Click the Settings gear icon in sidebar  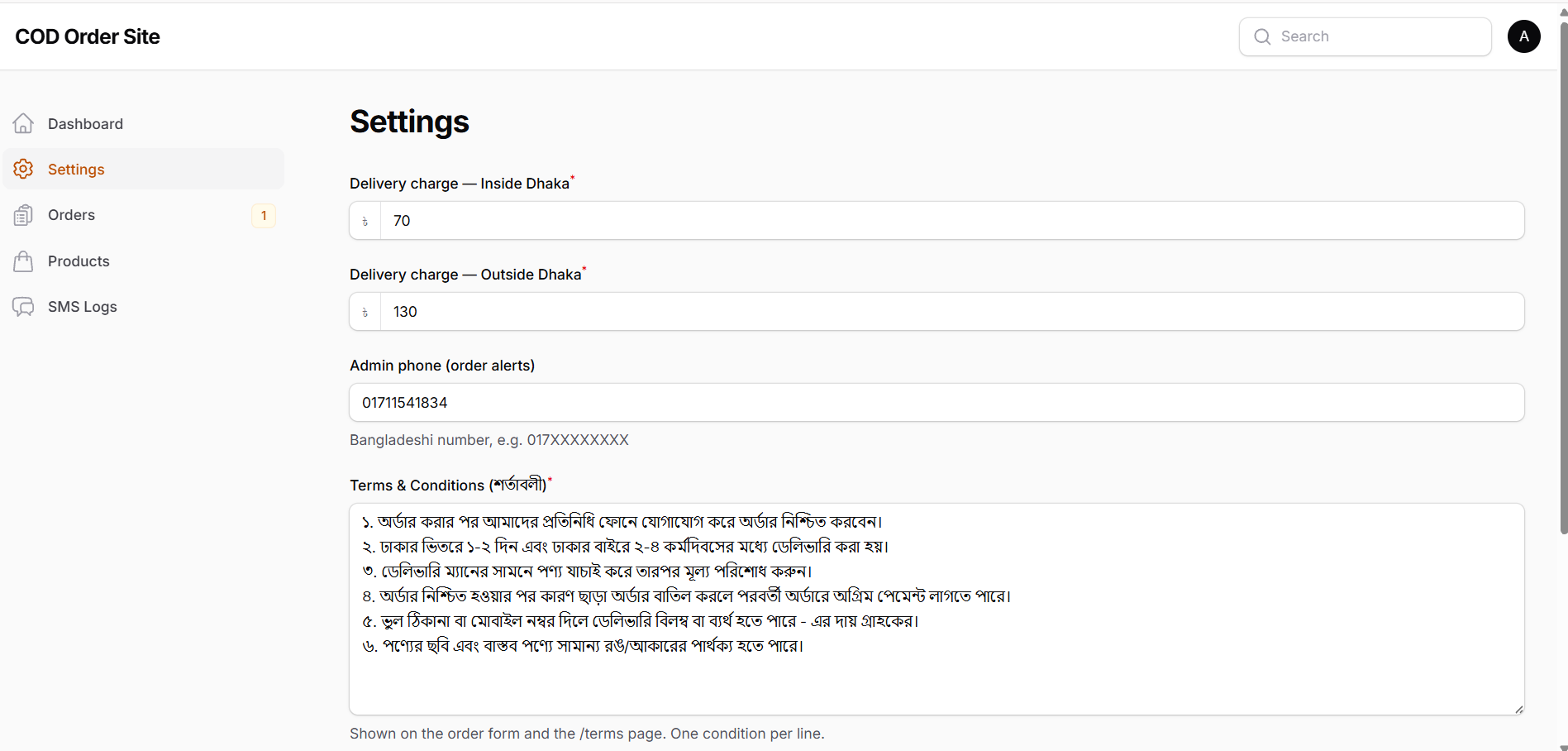pos(23,169)
